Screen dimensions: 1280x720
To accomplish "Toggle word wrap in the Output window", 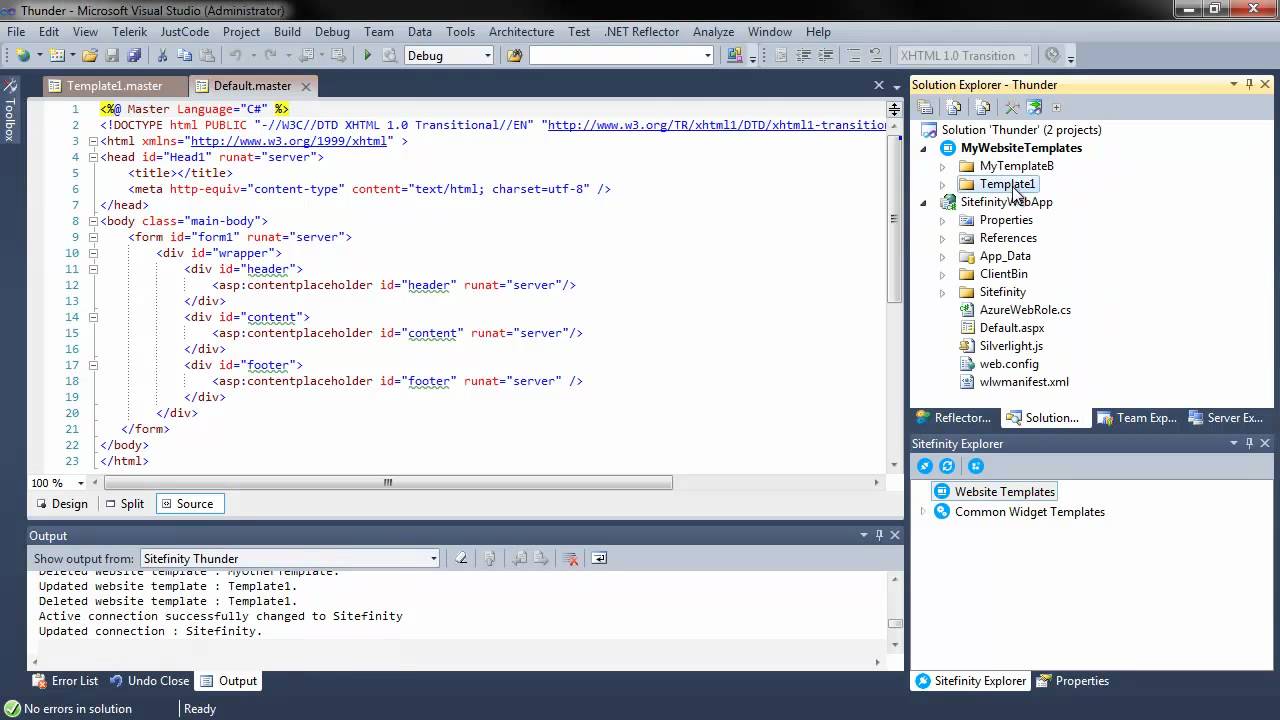I will tap(599, 559).
